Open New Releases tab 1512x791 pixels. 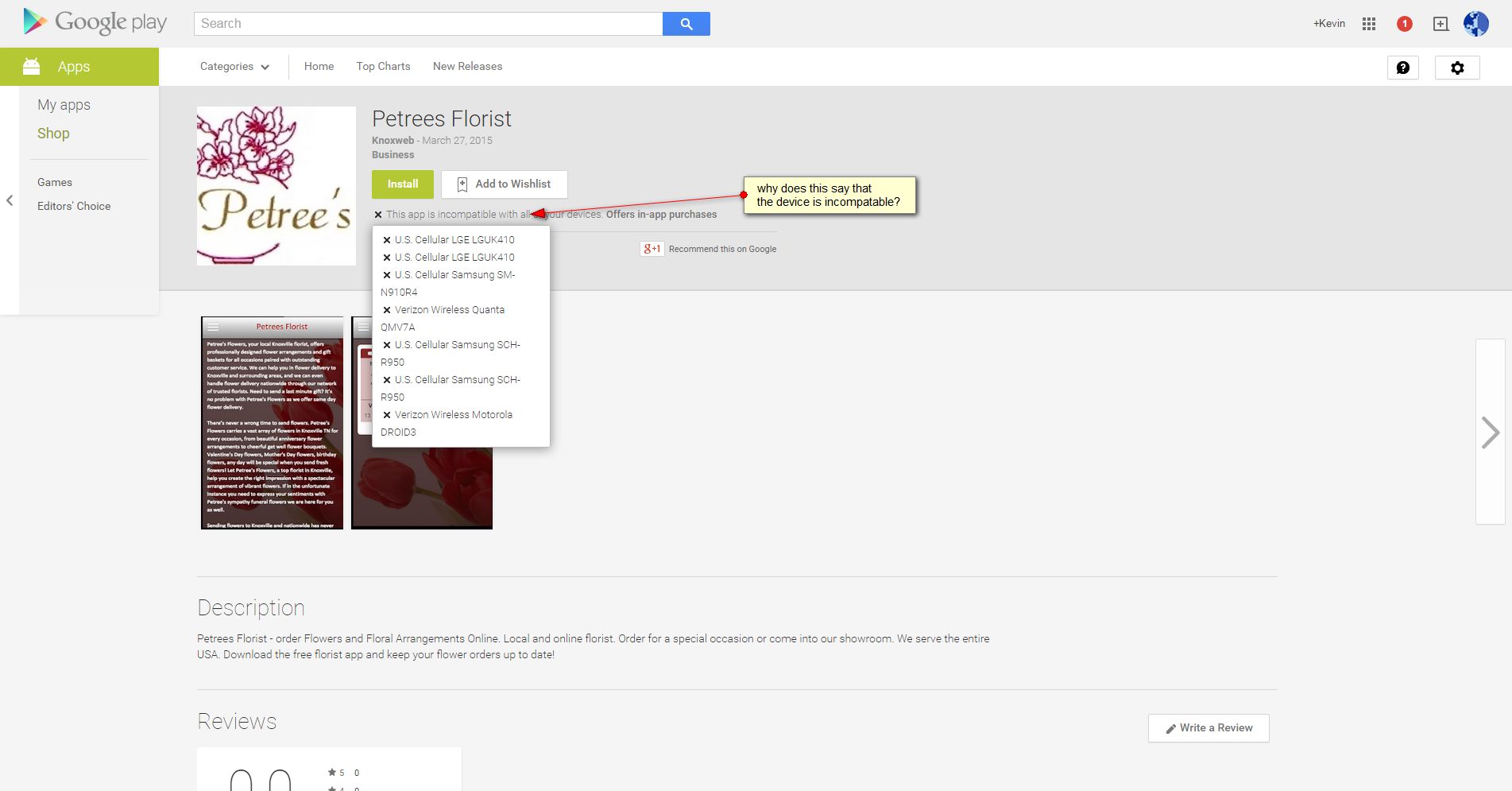(467, 67)
